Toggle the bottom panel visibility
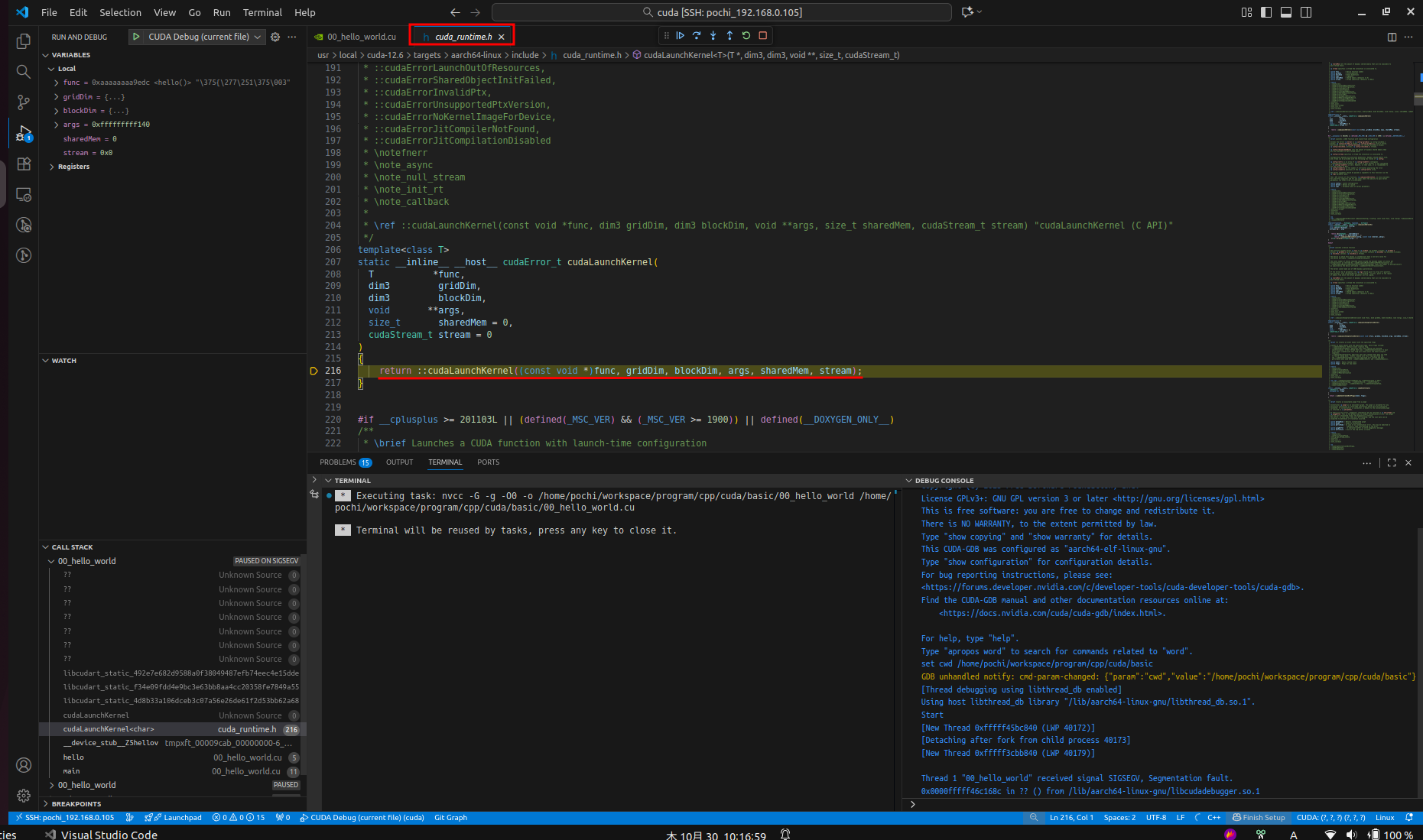Image resolution: width=1423 pixels, height=840 pixels. coord(1286,12)
